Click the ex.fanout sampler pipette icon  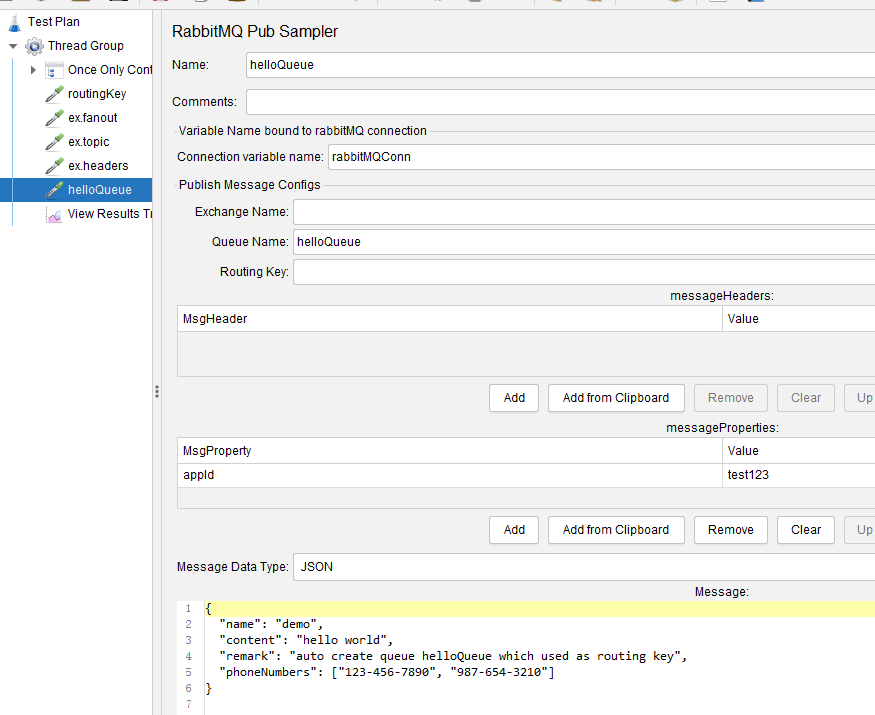54,118
